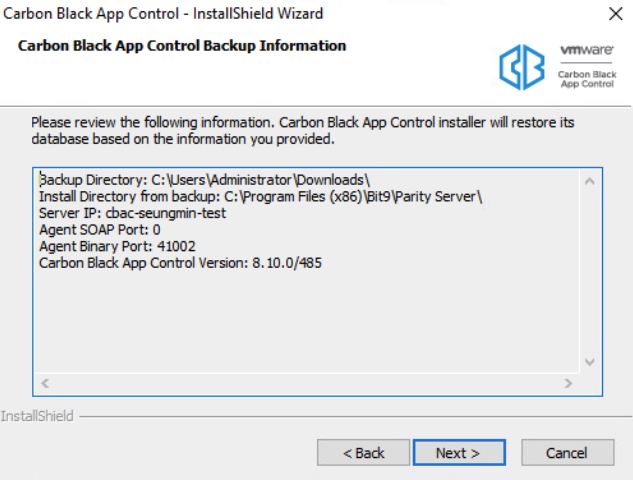
Task: Click the scroll left arrow in info box
Action: [45, 383]
